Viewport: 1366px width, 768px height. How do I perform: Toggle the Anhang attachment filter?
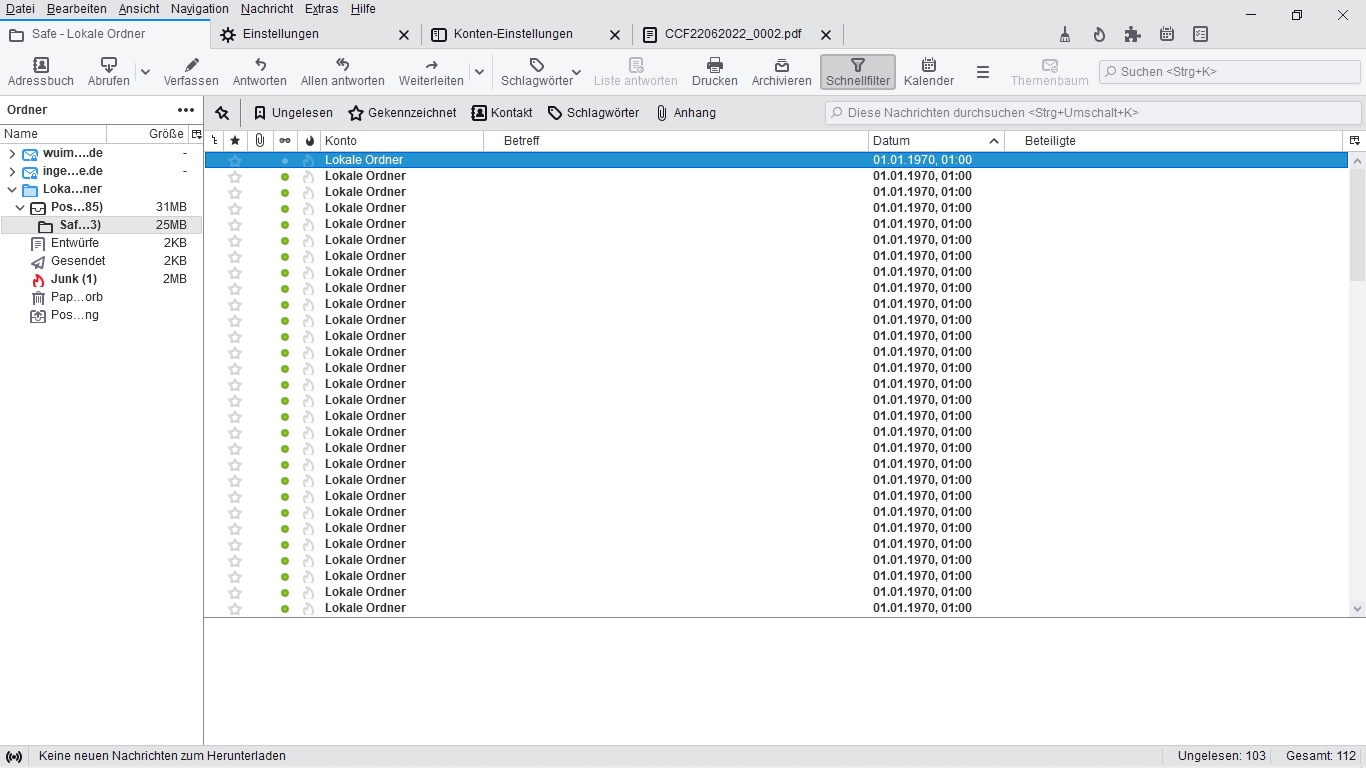point(686,113)
